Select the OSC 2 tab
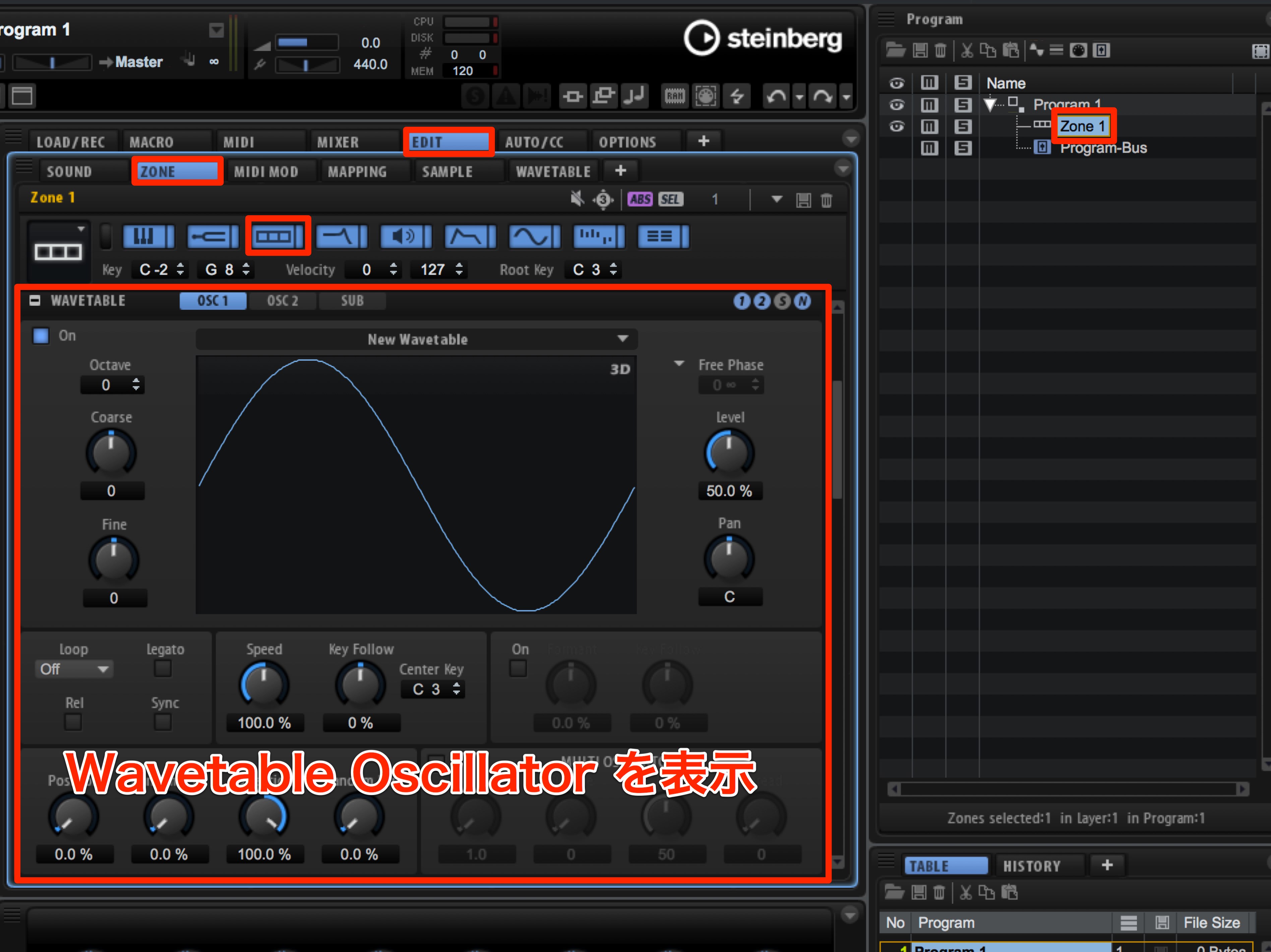This screenshot has height=952, width=1271. [x=283, y=301]
